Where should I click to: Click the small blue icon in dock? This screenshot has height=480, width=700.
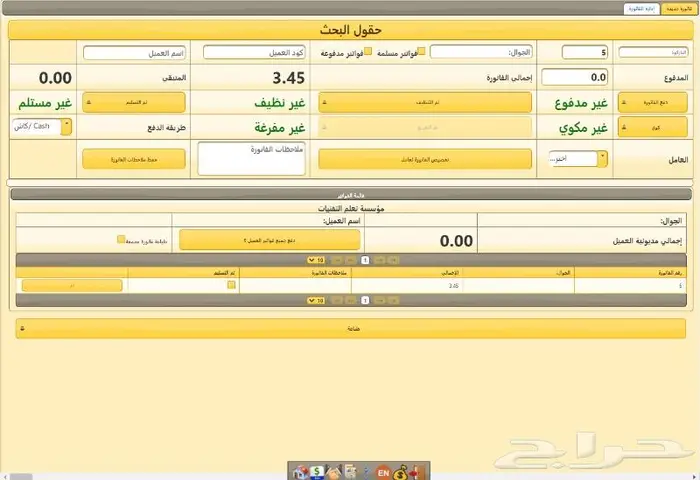point(367,472)
